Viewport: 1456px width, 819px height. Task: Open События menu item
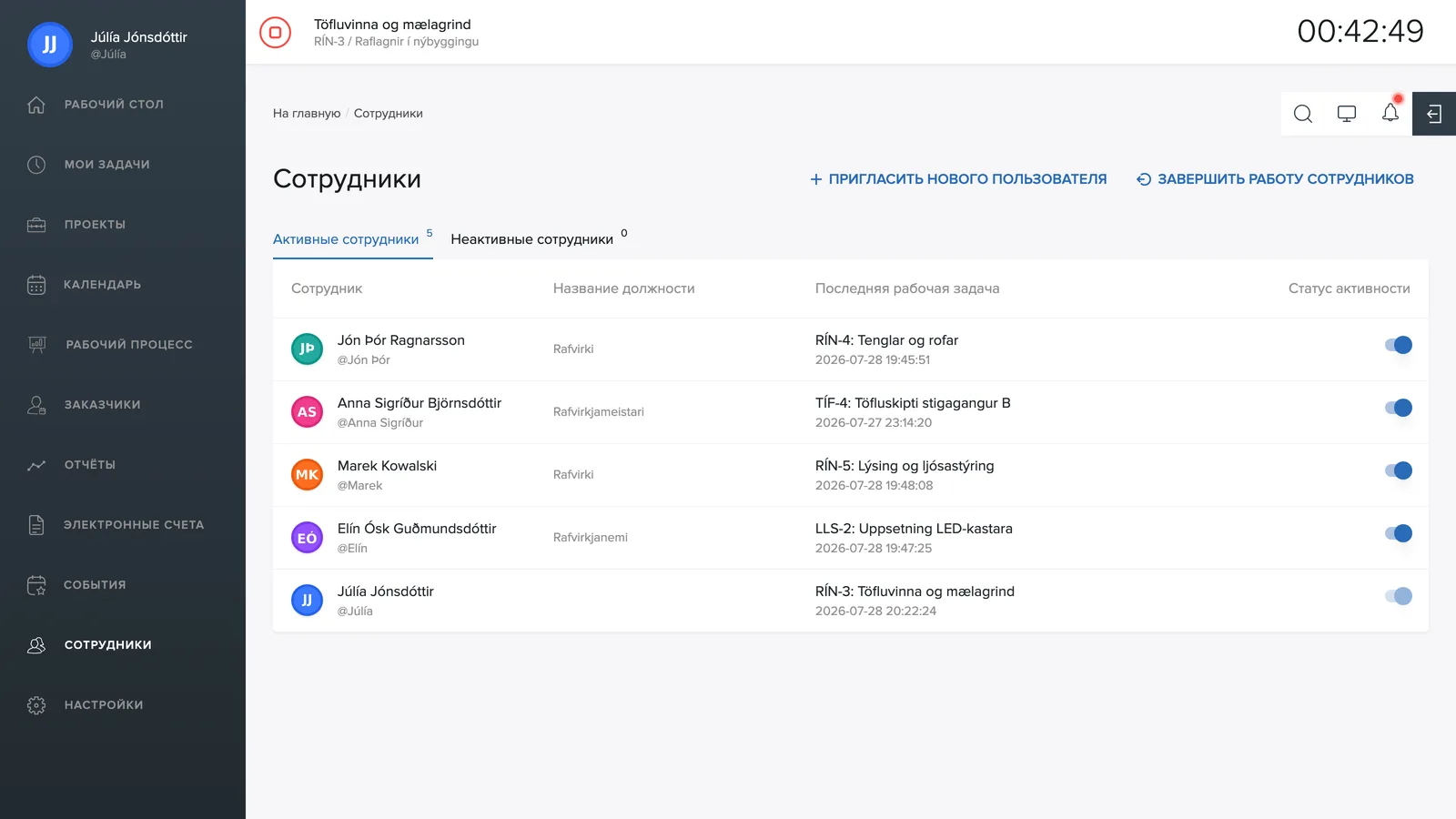(x=95, y=585)
